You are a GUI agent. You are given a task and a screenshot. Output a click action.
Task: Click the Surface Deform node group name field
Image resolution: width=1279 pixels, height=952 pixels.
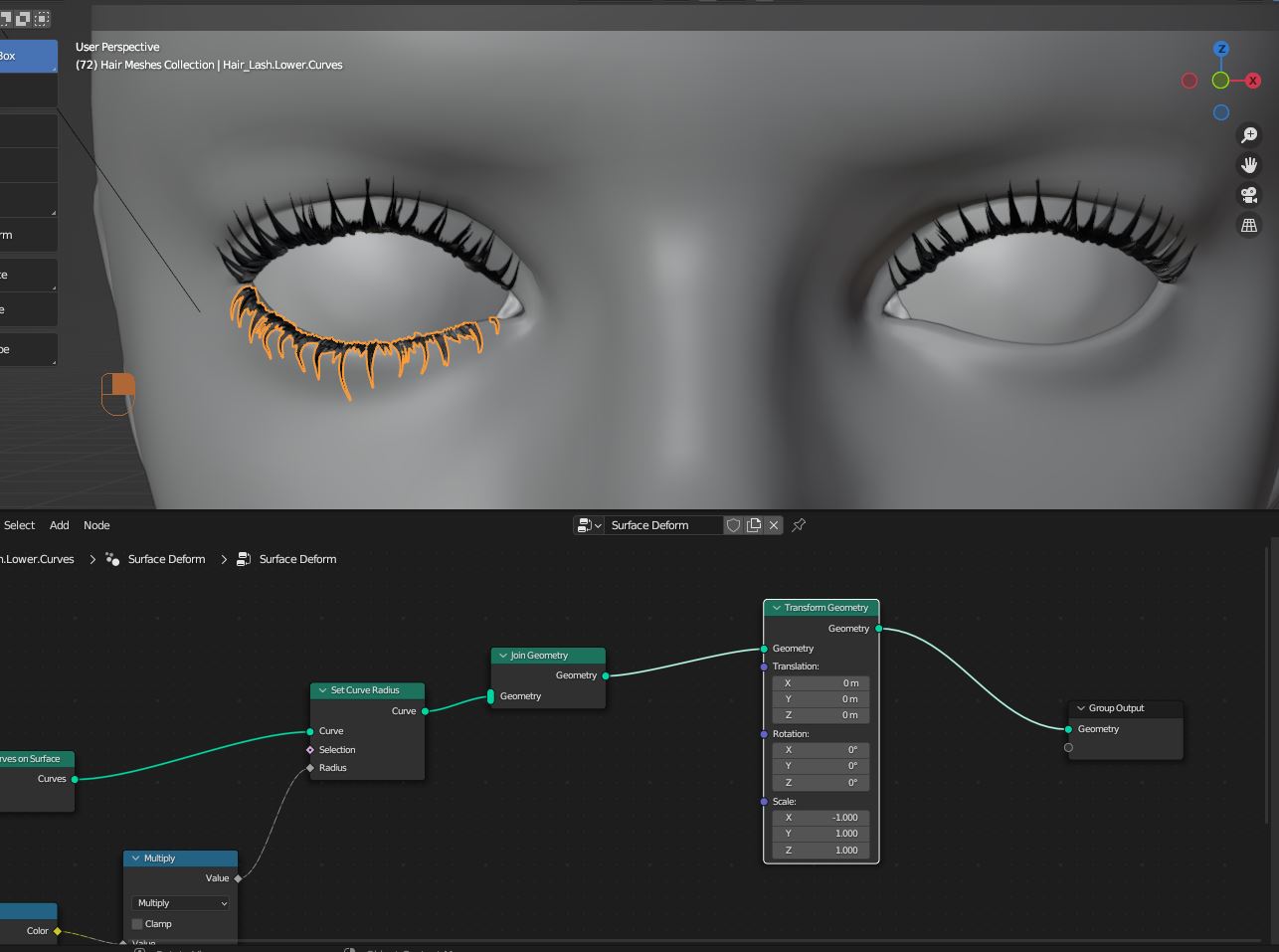tap(663, 525)
